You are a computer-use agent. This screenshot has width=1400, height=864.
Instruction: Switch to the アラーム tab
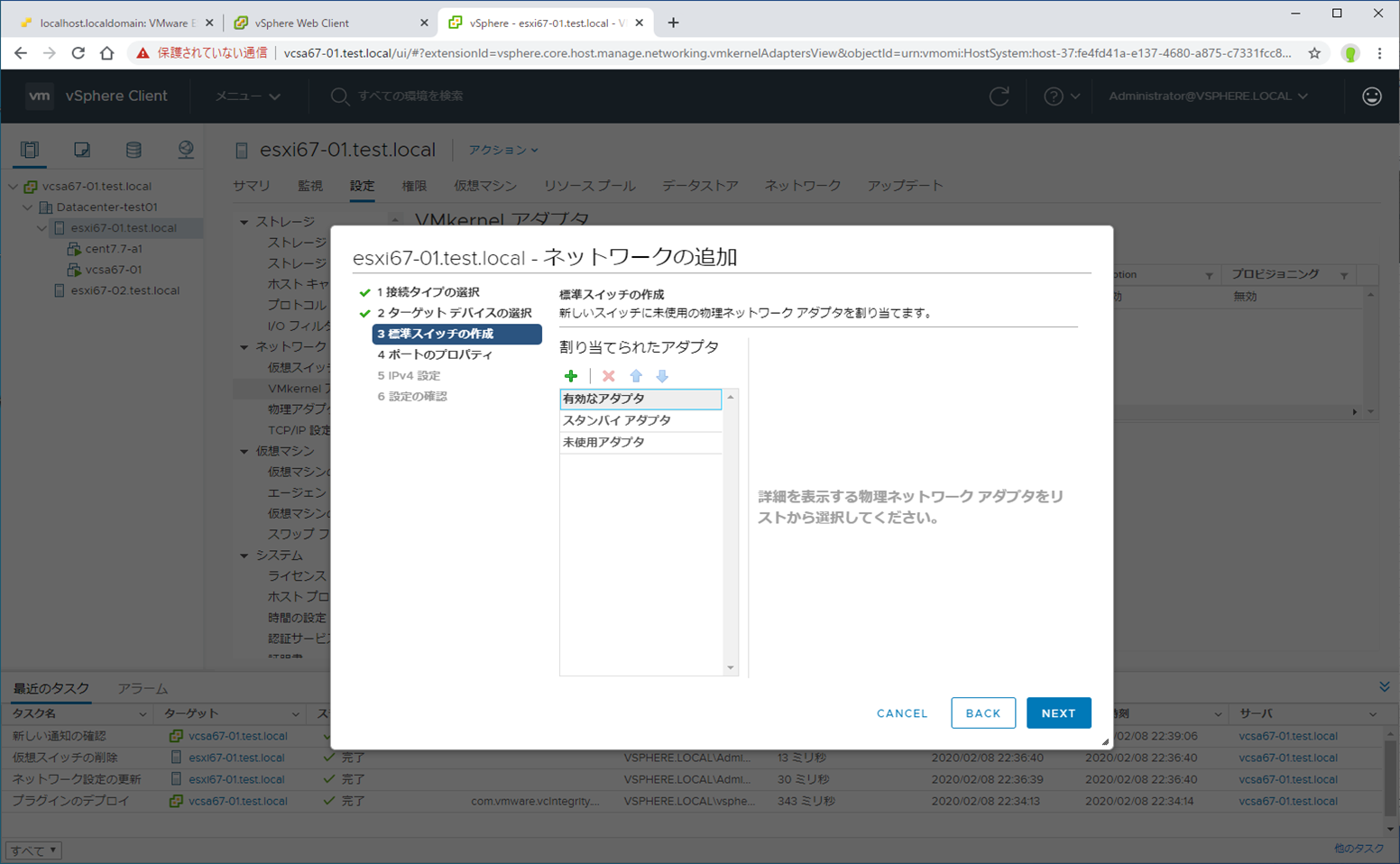(x=143, y=688)
